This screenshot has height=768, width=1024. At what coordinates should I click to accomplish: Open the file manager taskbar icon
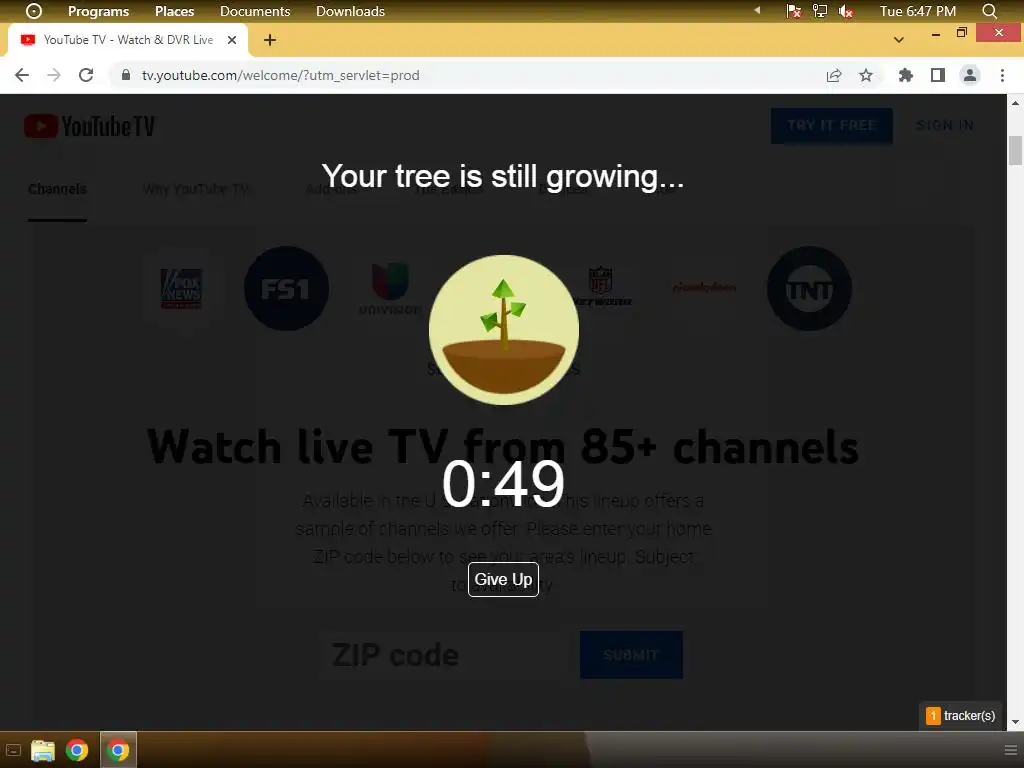click(x=43, y=750)
